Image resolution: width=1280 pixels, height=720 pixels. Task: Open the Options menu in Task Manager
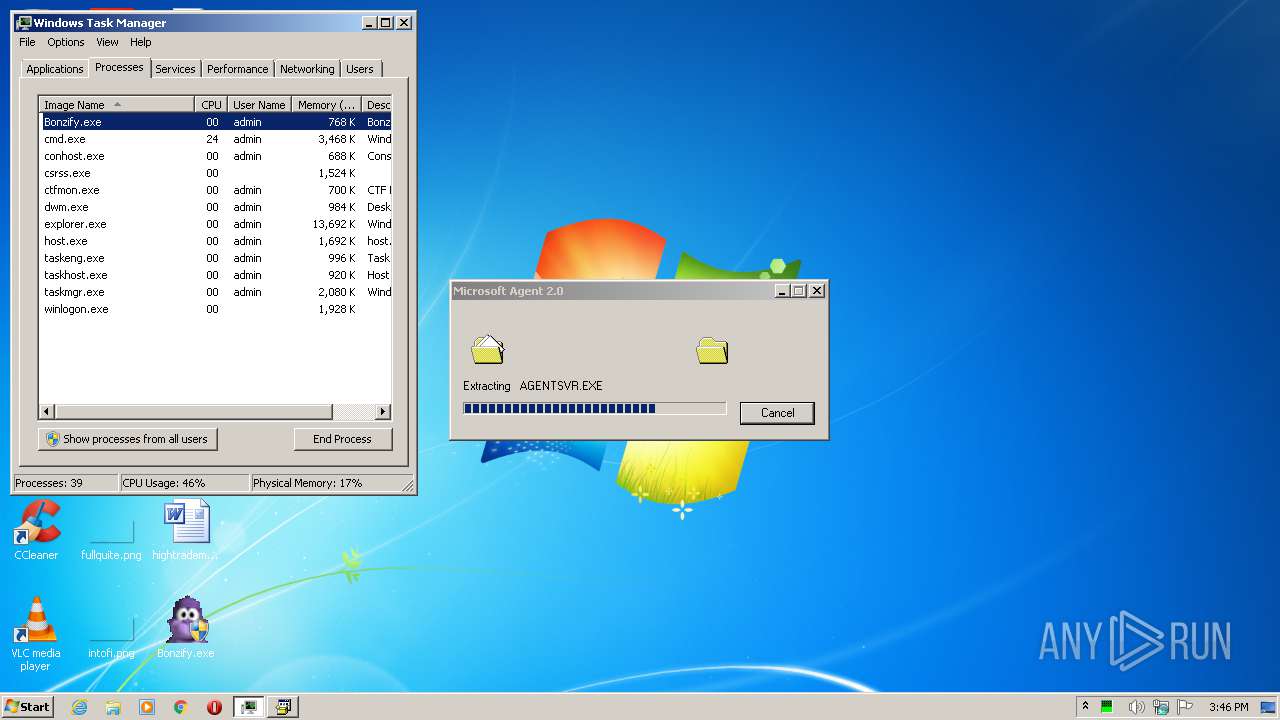(x=66, y=42)
